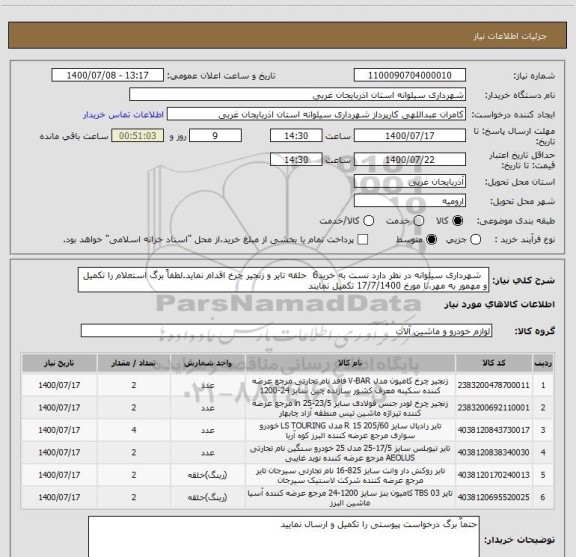Choose the جزیی purchase process option
Viewport: 576px width, 557px height.
(x=476, y=240)
